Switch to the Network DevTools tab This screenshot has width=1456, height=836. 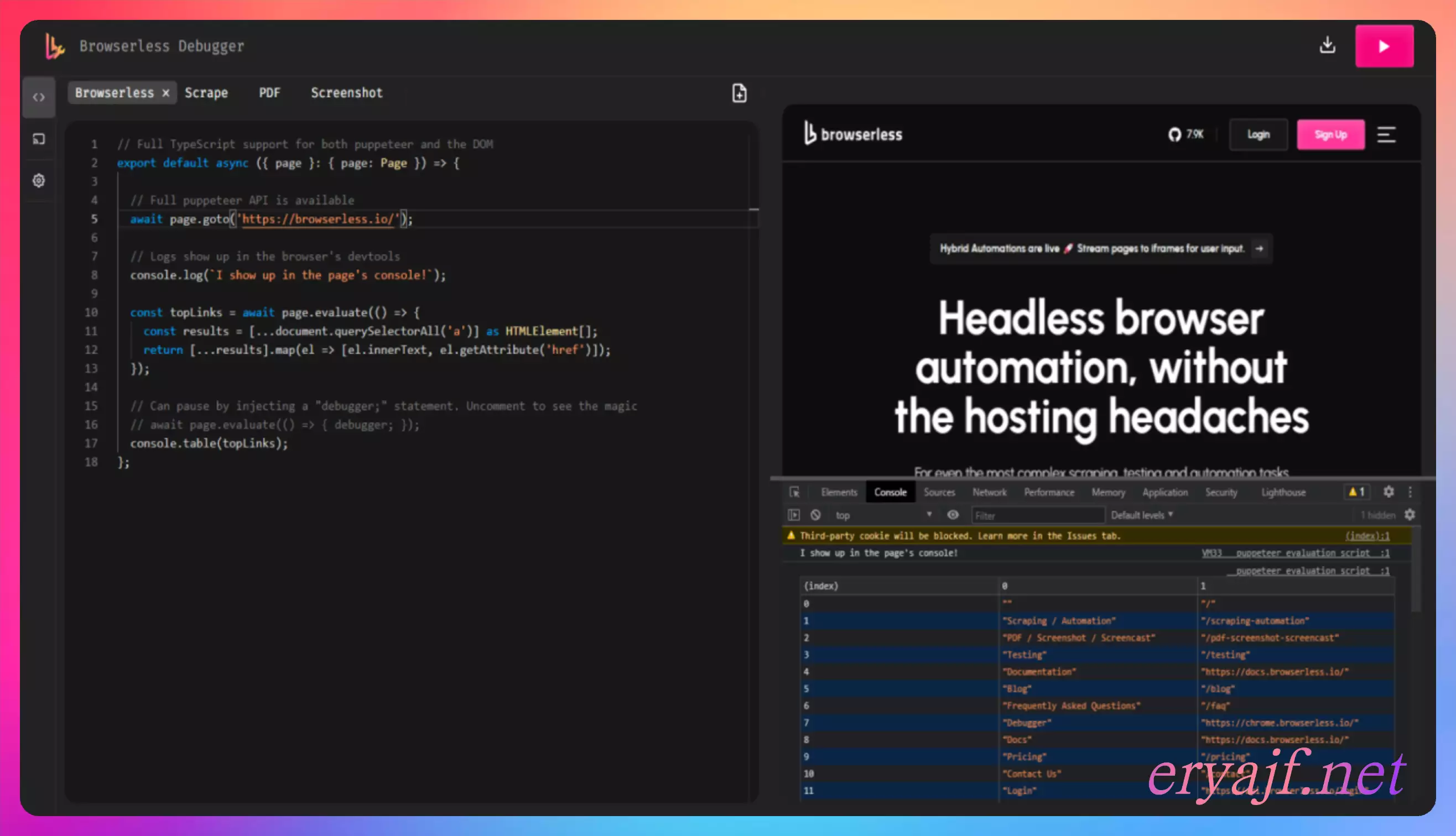pos(989,492)
